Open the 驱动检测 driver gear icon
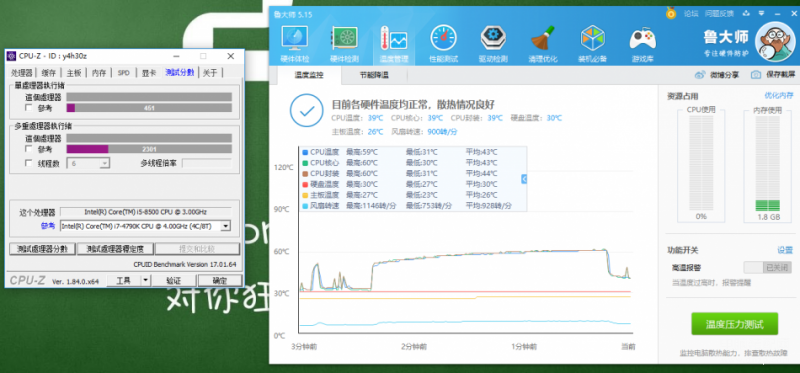Image resolution: width=800 pixels, height=373 pixels. coord(493,38)
